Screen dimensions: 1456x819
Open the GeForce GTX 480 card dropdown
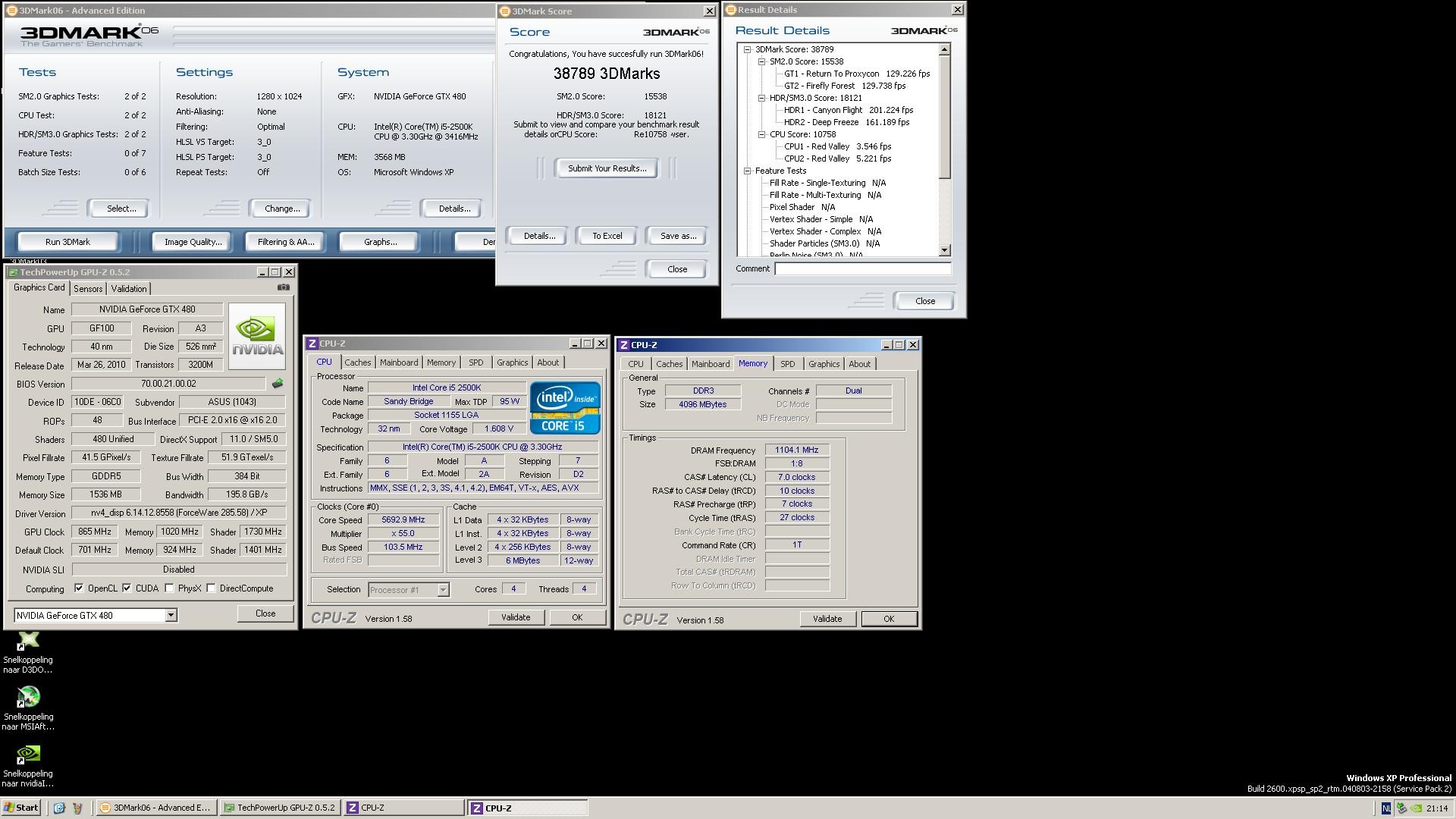point(171,615)
